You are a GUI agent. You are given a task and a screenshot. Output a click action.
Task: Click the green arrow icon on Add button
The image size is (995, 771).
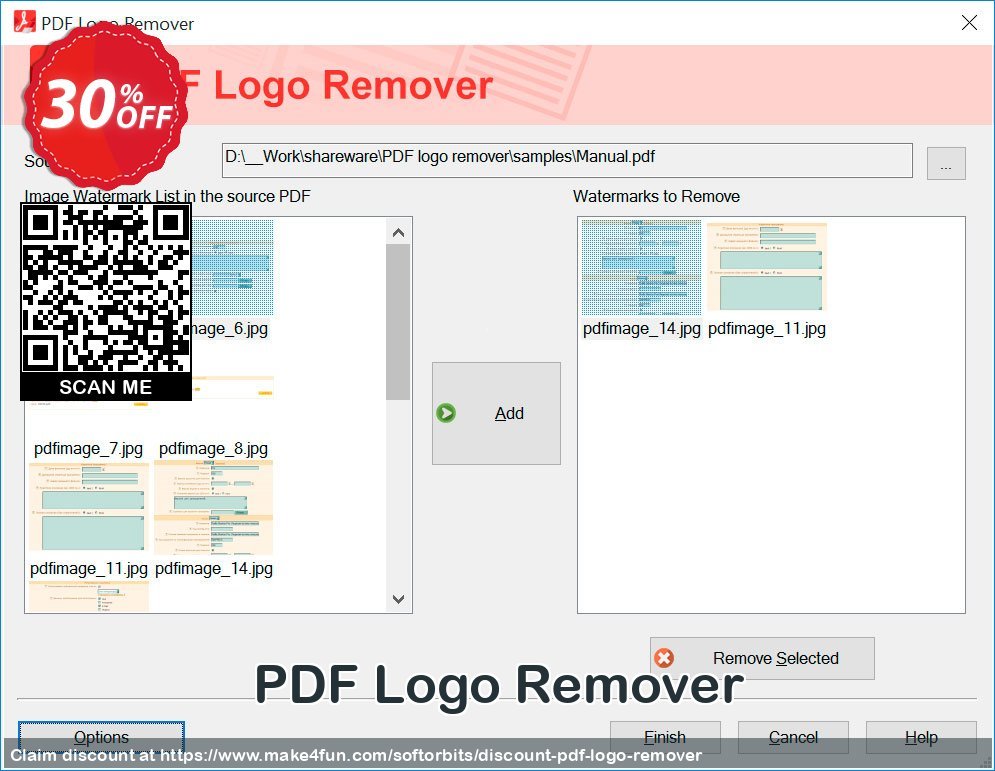(x=446, y=413)
